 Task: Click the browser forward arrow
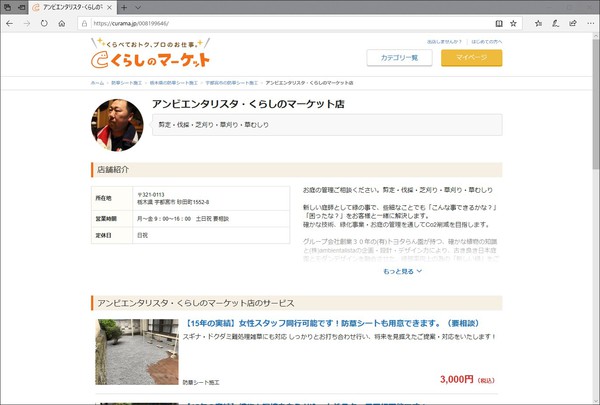(x=27, y=23)
